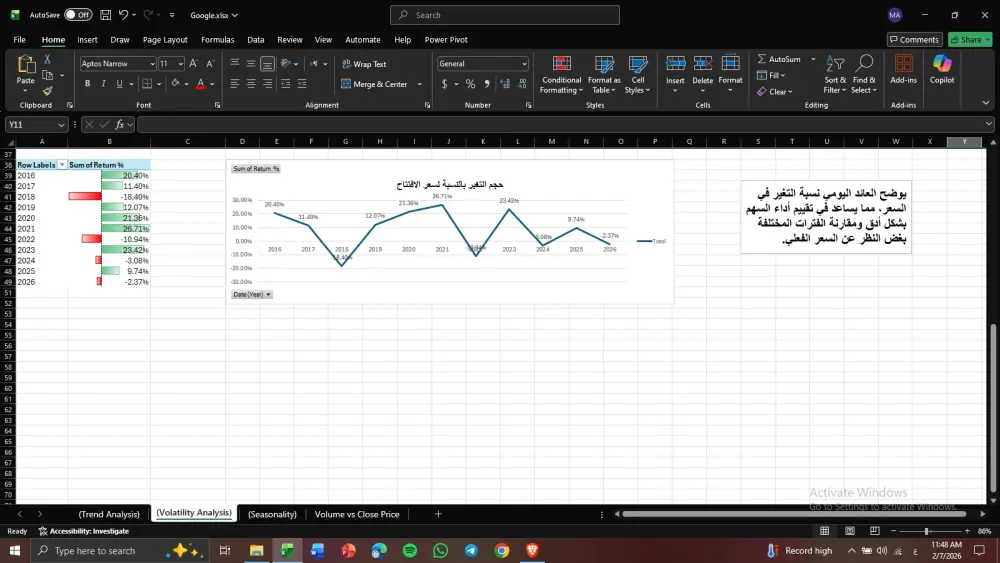Click the Comments button
The width and height of the screenshot is (1000, 563).
point(915,40)
